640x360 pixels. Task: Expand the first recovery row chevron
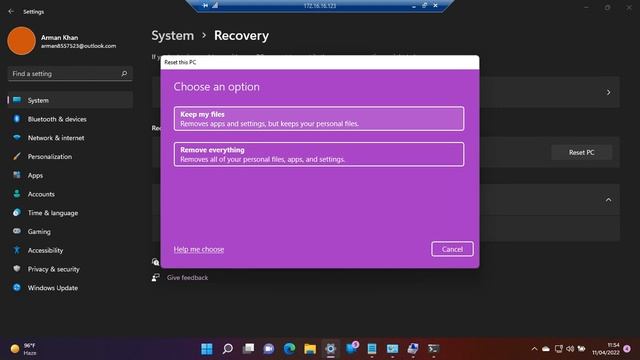point(608,93)
